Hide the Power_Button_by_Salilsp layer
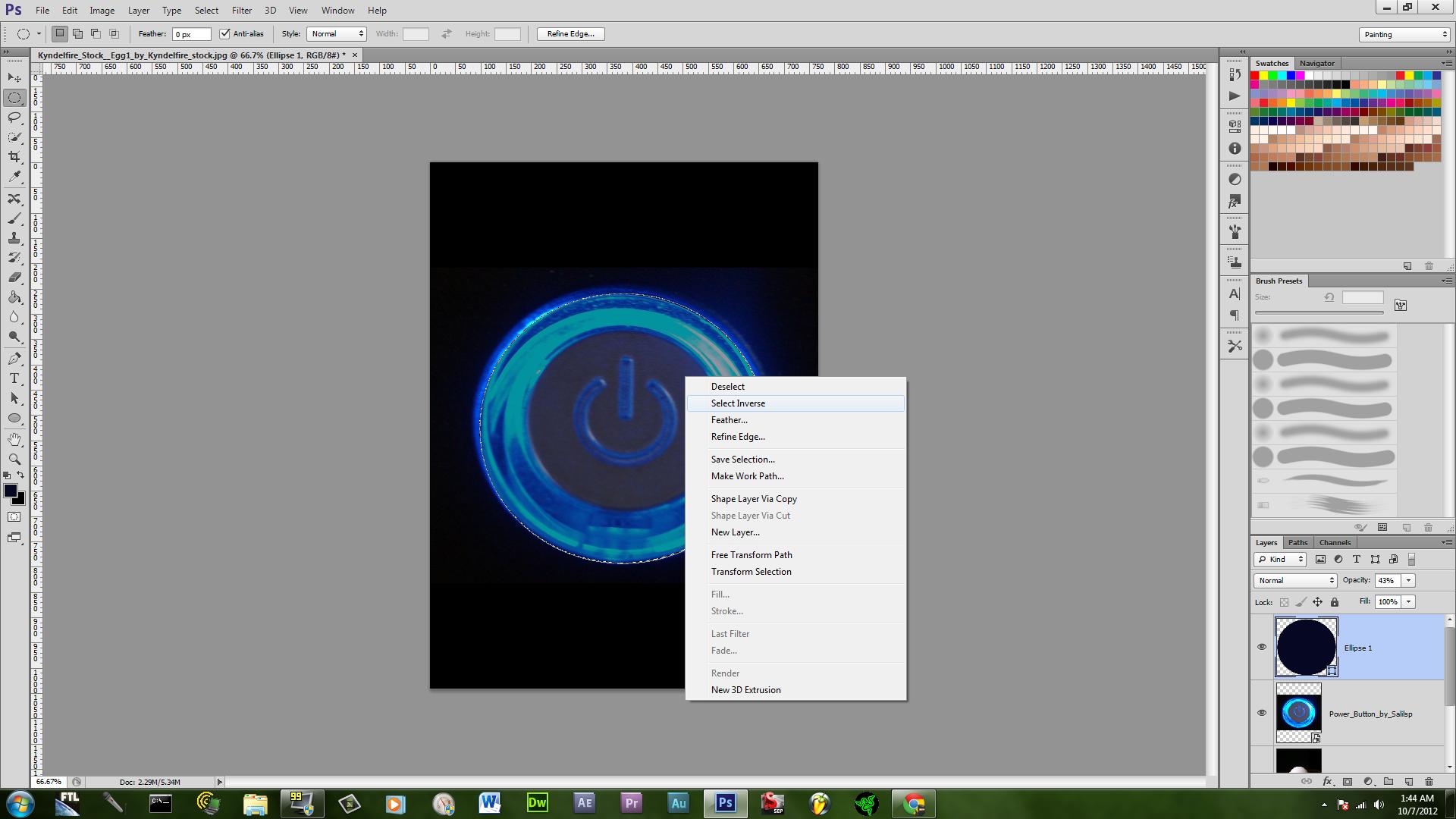Image resolution: width=1456 pixels, height=819 pixels. (x=1262, y=713)
